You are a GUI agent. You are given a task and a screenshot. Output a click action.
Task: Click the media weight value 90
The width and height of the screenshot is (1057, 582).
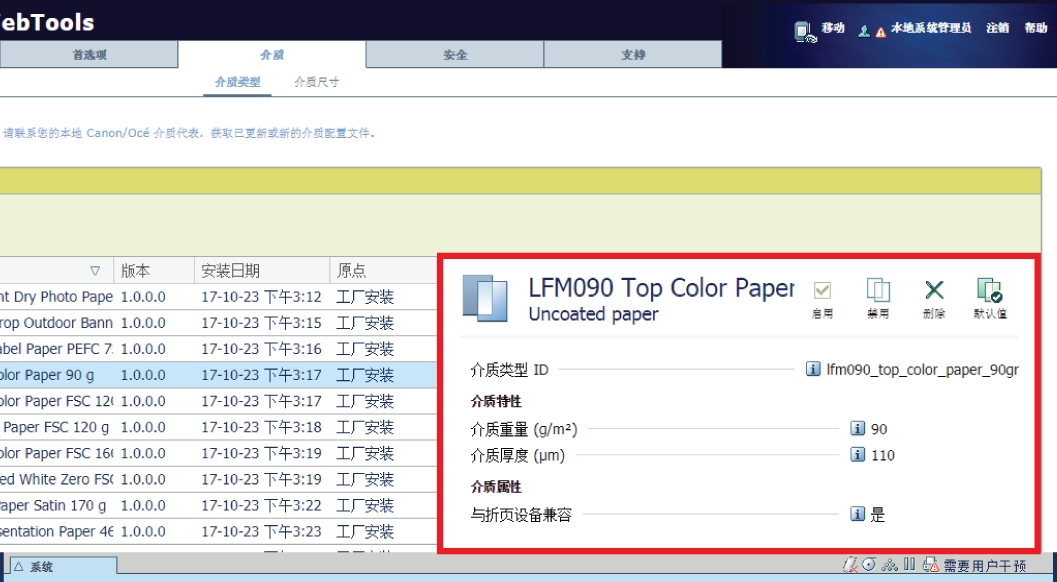[879, 429]
